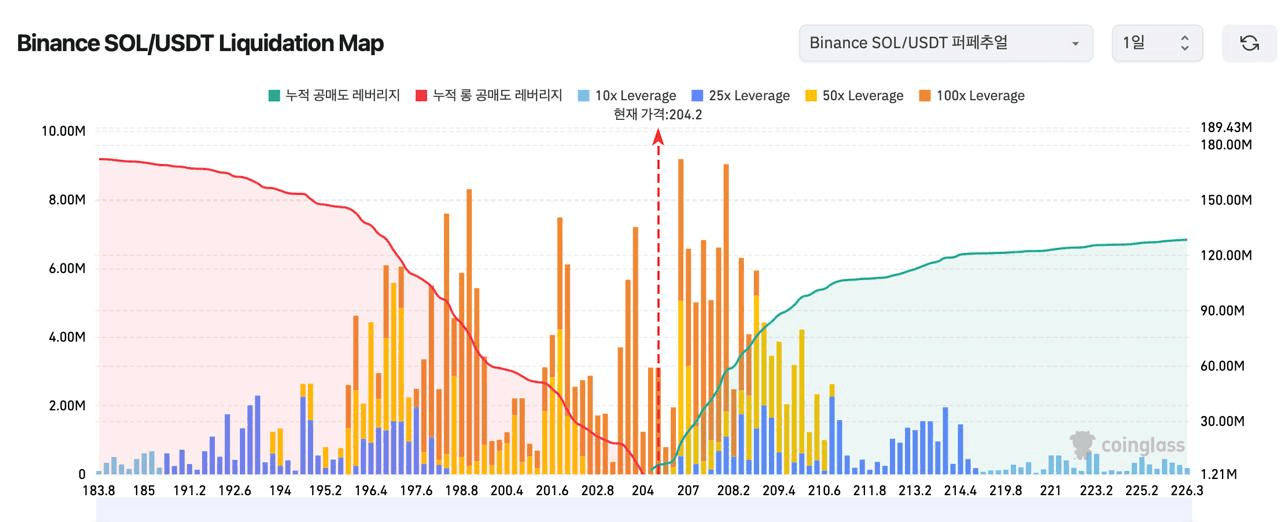Toggle the 100x Leverage legend item
This screenshot has height=522, width=1280.
tap(970, 96)
